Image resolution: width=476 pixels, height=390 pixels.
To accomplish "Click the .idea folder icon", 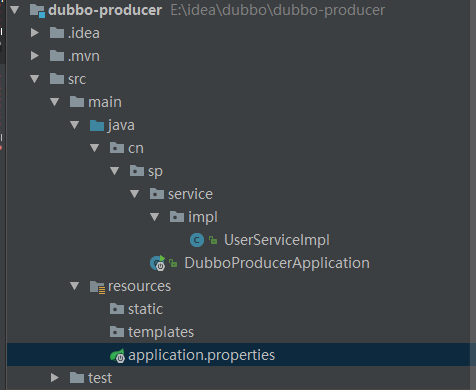I will click(57, 33).
